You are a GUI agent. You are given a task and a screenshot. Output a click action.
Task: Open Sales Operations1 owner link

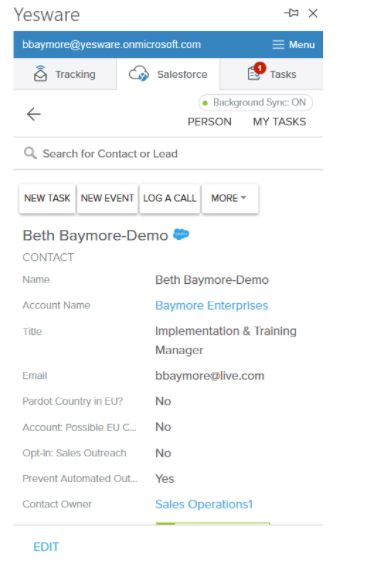tap(204, 504)
